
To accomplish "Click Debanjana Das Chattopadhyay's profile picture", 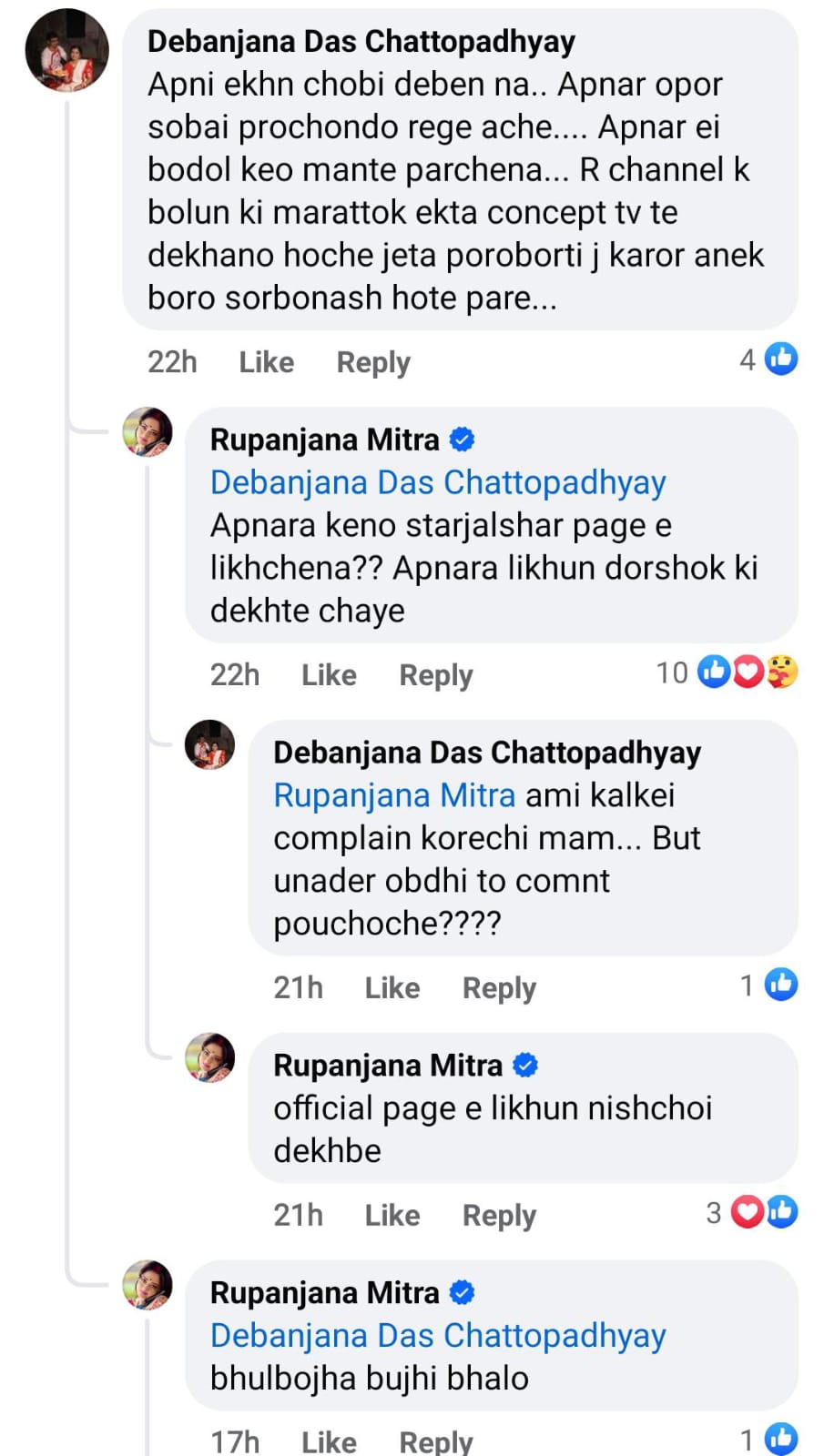I will (x=66, y=50).
